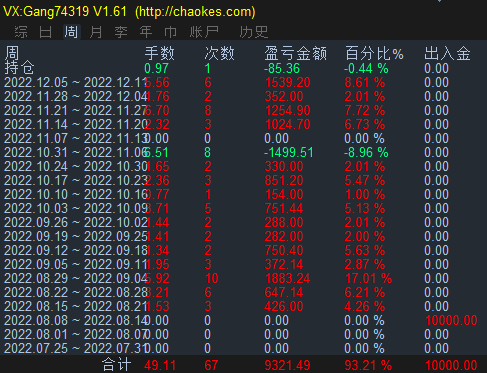This screenshot has height=373, width=487.
Task: Select the 持仓 position row label
Action: [19, 68]
